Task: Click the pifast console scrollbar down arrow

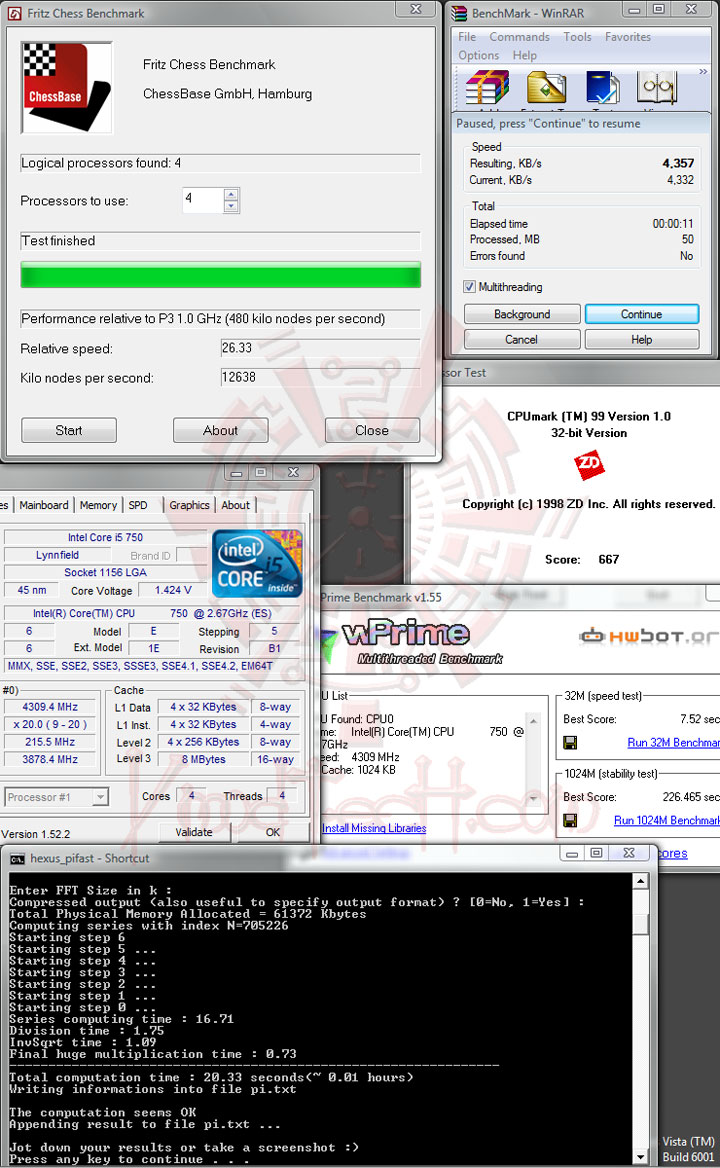Action: click(x=640, y=1157)
